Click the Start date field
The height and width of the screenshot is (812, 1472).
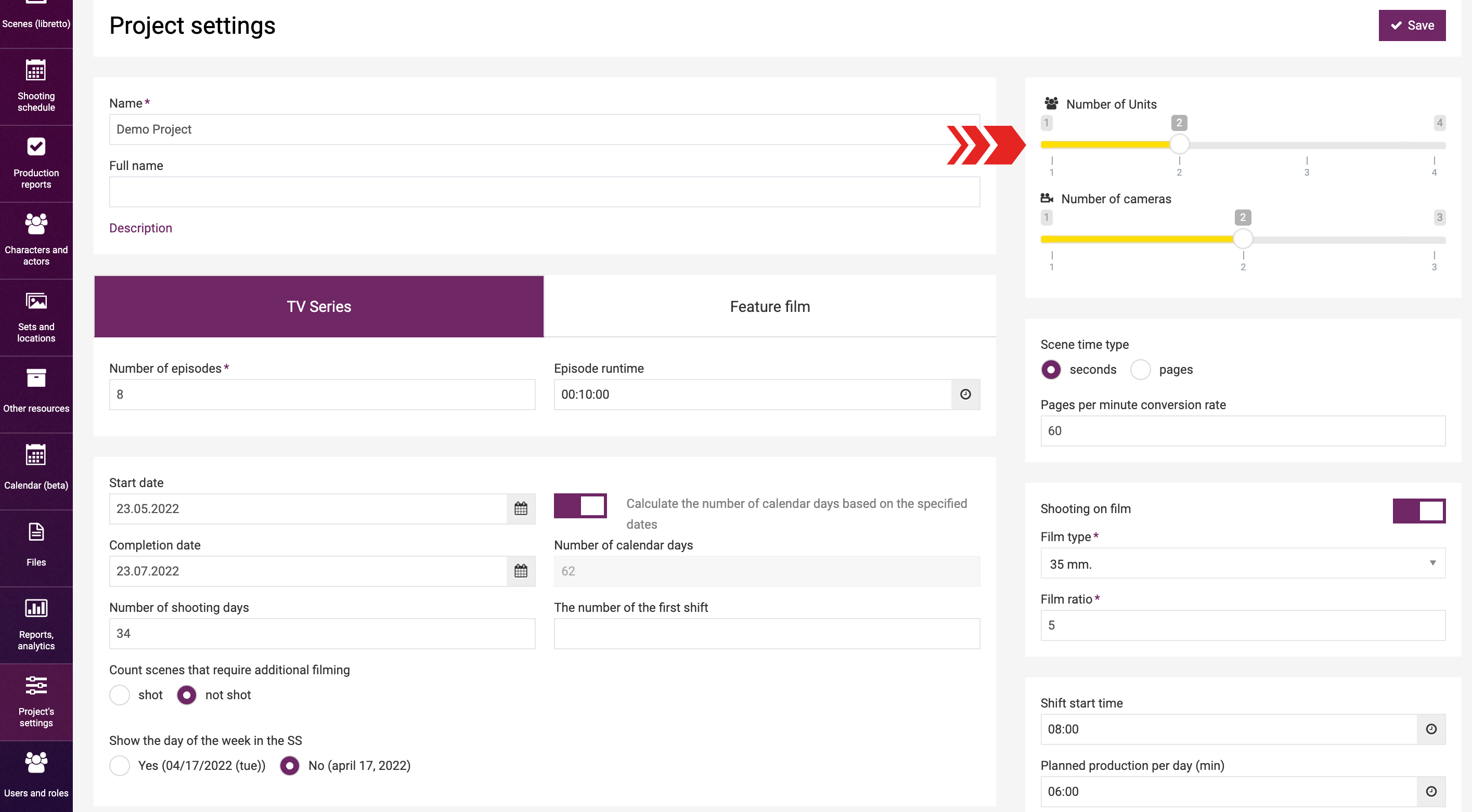pyautogui.click(x=308, y=509)
